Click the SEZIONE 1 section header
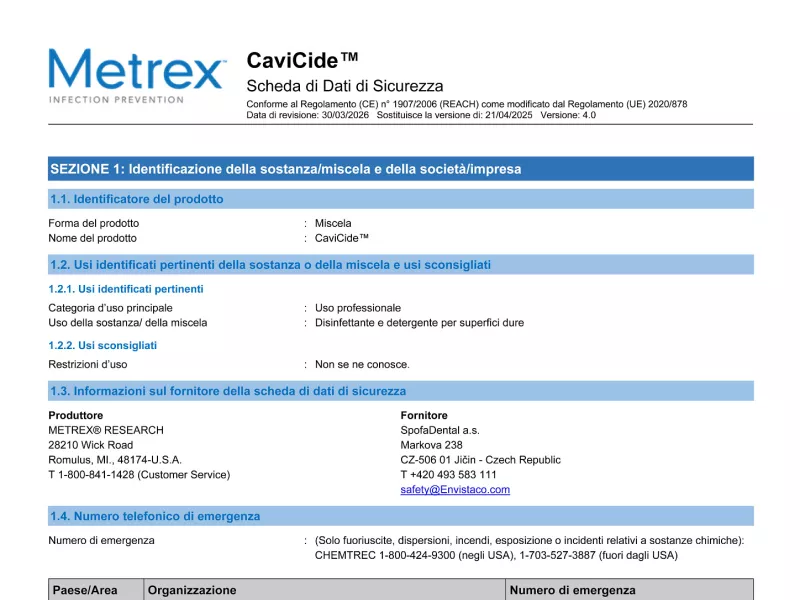Viewport: 800px width, 600px height. pyautogui.click(x=401, y=169)
